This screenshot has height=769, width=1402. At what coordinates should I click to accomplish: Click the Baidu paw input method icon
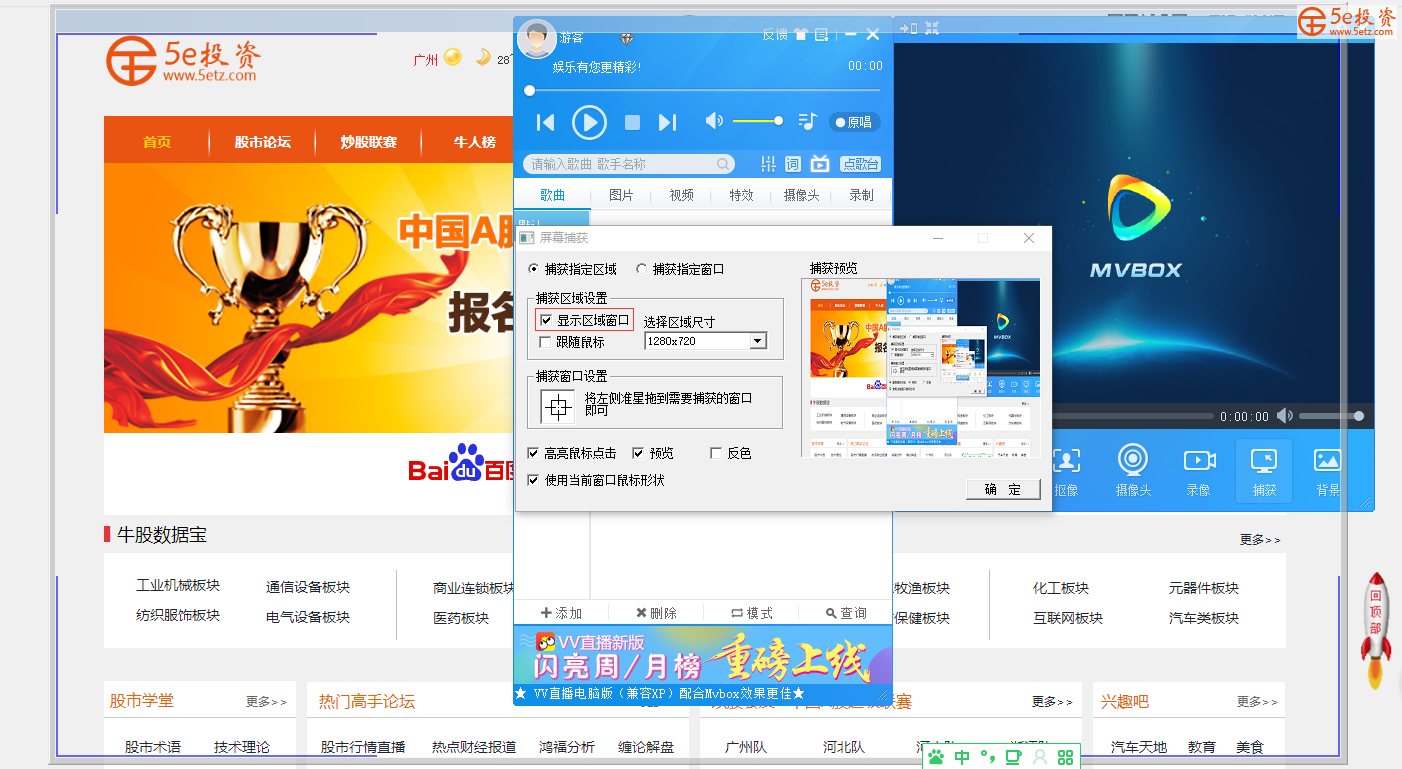point(936,757)
